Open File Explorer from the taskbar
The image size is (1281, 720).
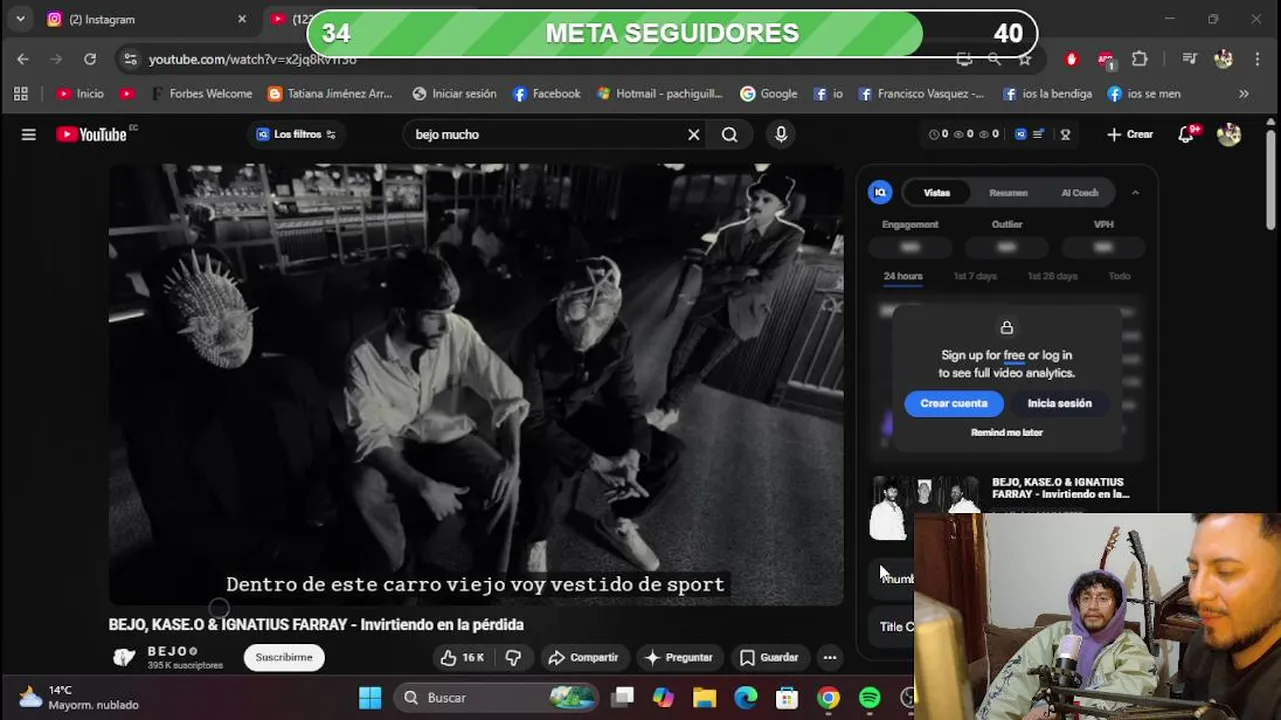click(705, 697)
